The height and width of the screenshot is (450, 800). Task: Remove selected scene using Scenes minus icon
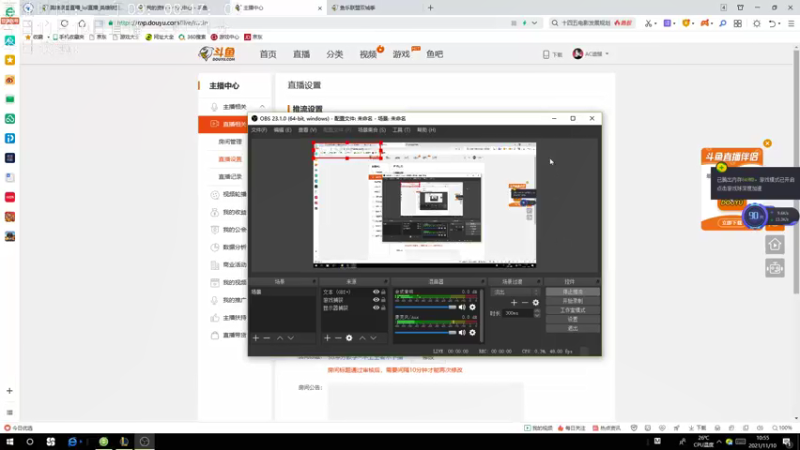(267, 338)
